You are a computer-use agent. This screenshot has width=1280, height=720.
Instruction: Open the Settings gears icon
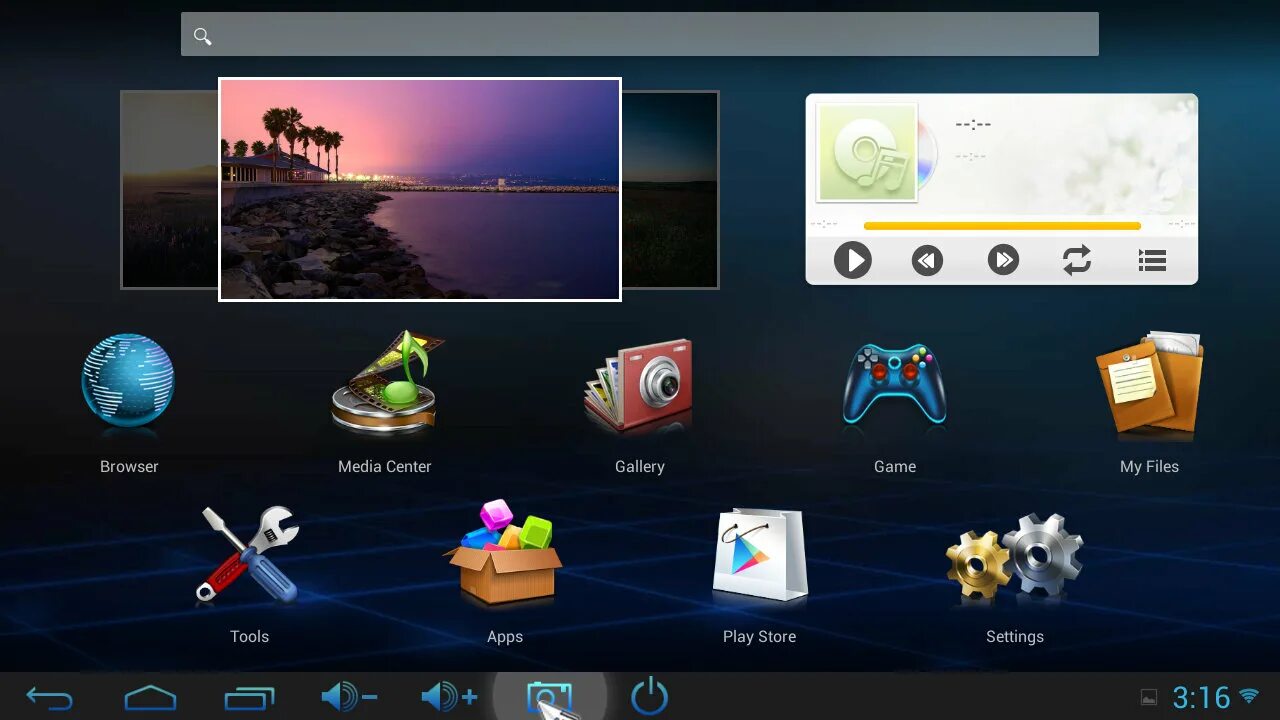click(x=1014, y=556)
